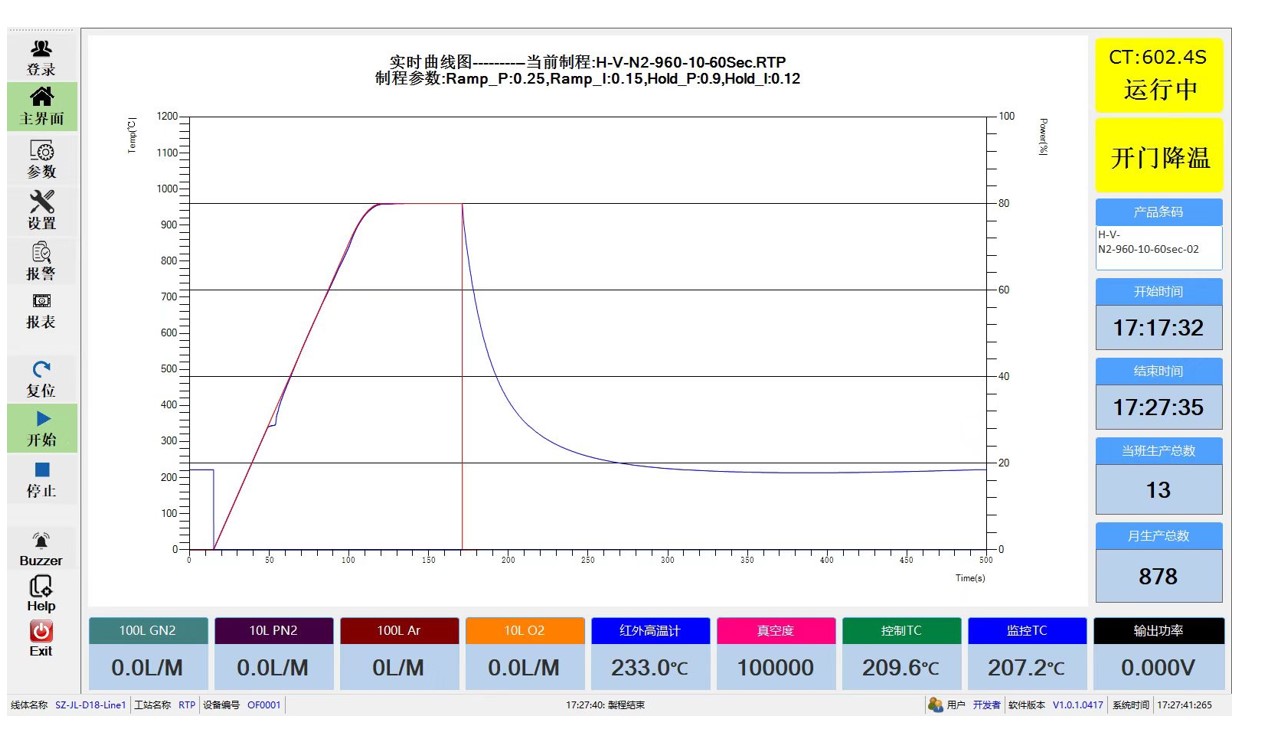Click the 制程参数 Ramp_P parameter line
The image size is (1270, 735).
click(588, 79)
